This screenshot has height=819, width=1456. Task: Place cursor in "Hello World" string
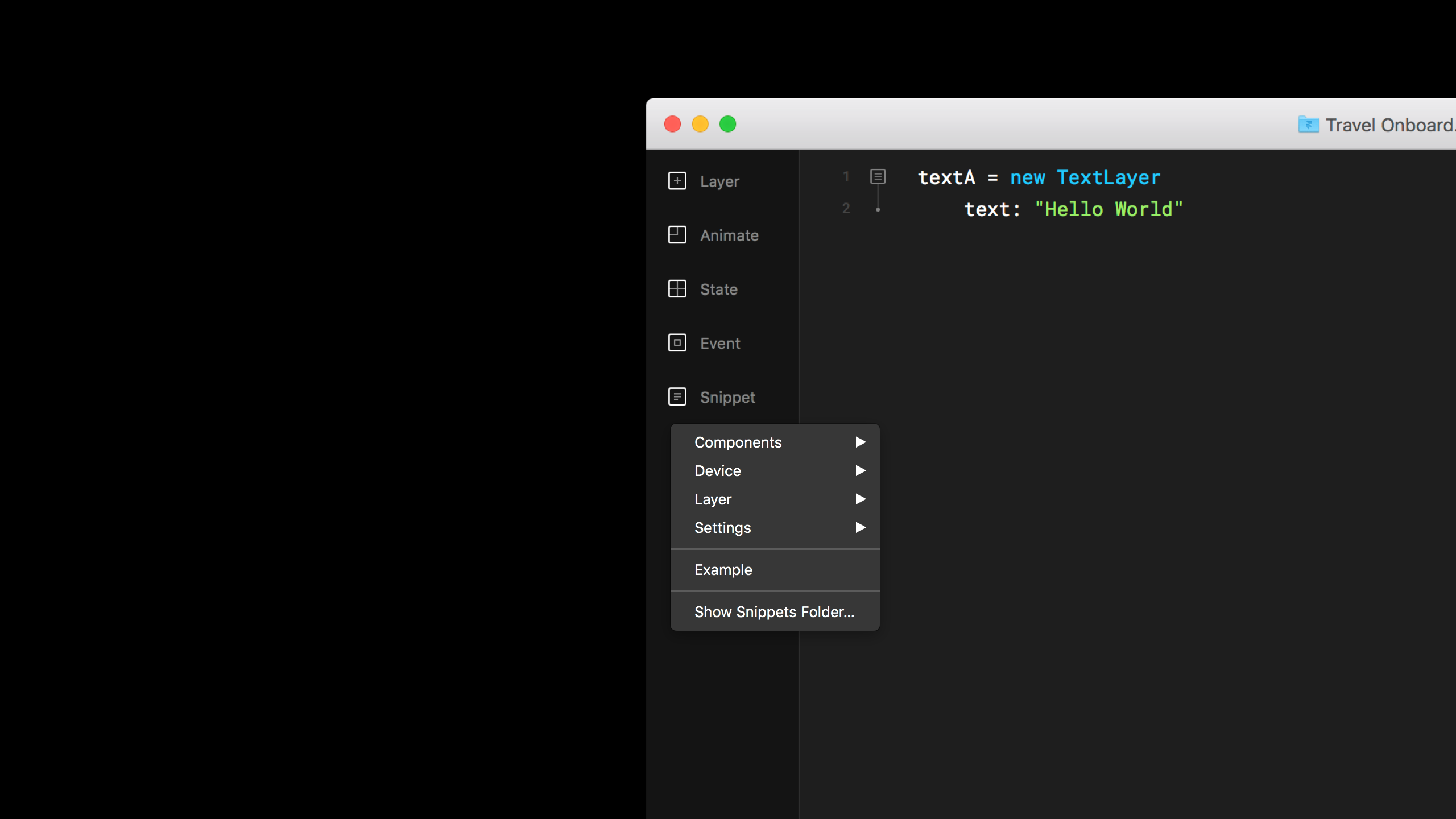[1108, 209]
